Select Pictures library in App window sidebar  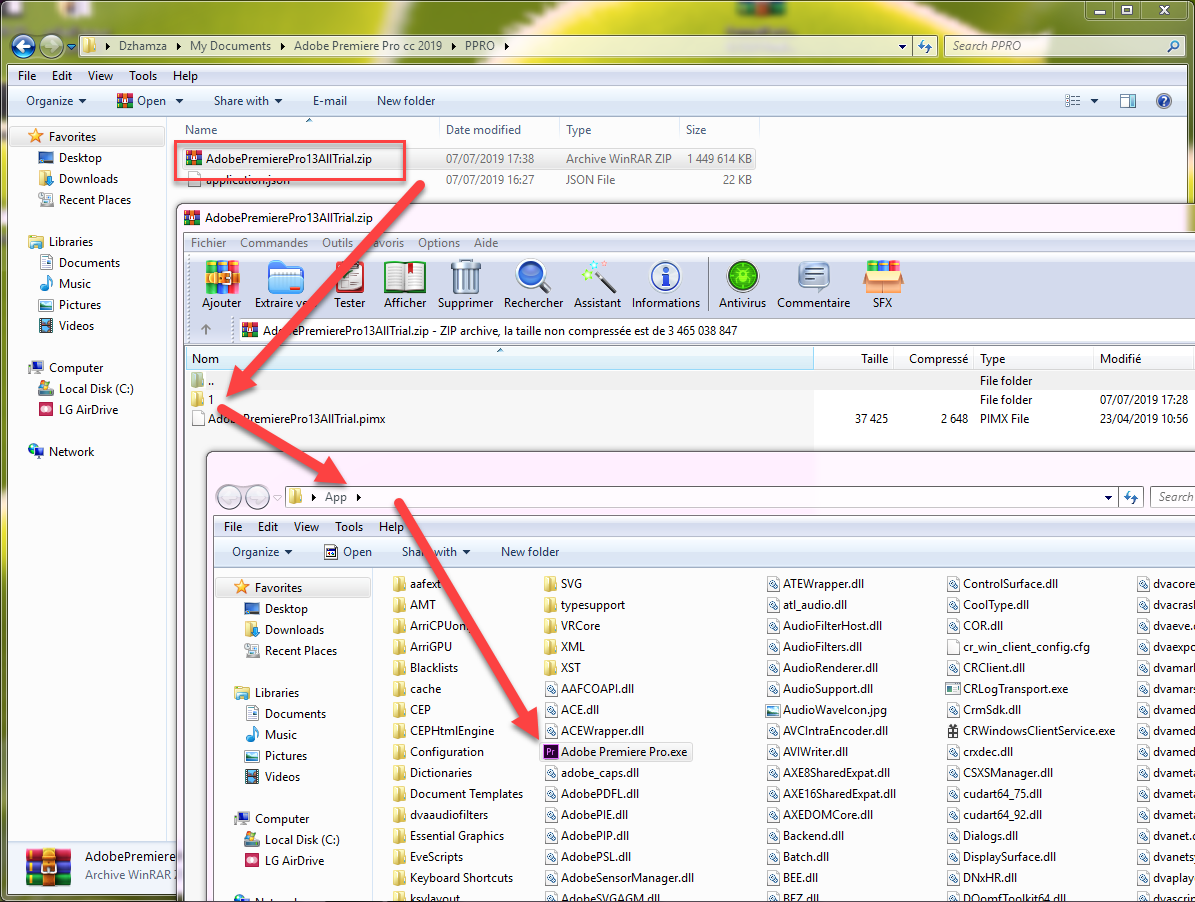[x=276, y=756]
